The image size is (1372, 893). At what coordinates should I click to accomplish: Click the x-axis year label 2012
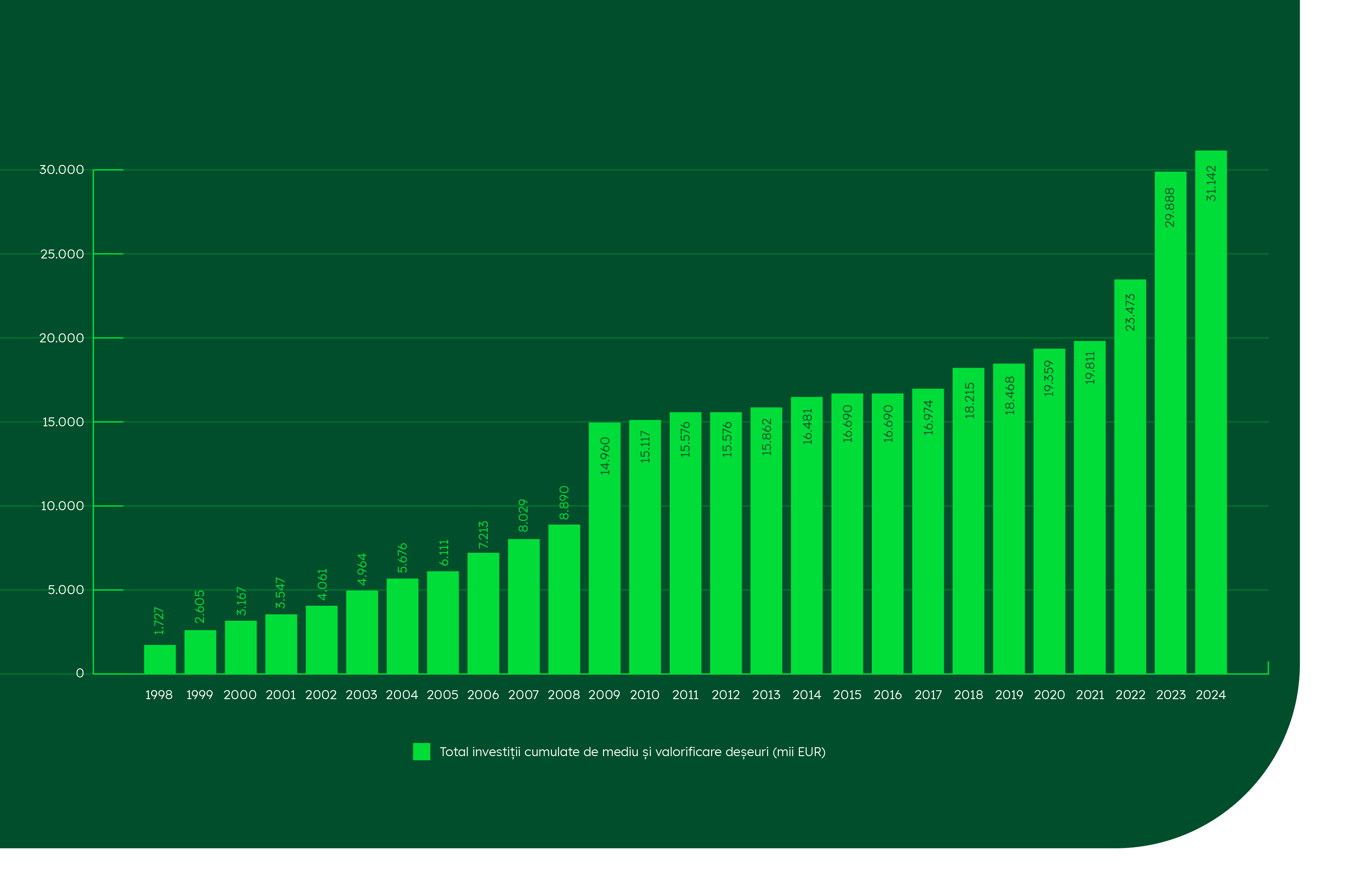coord(726,695)
